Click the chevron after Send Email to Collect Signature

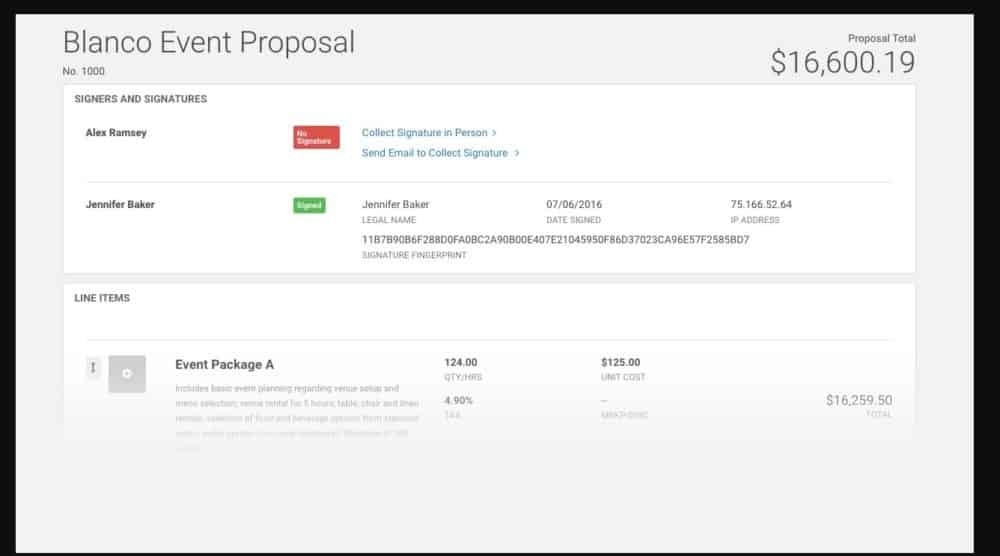(x=517, y=153)
